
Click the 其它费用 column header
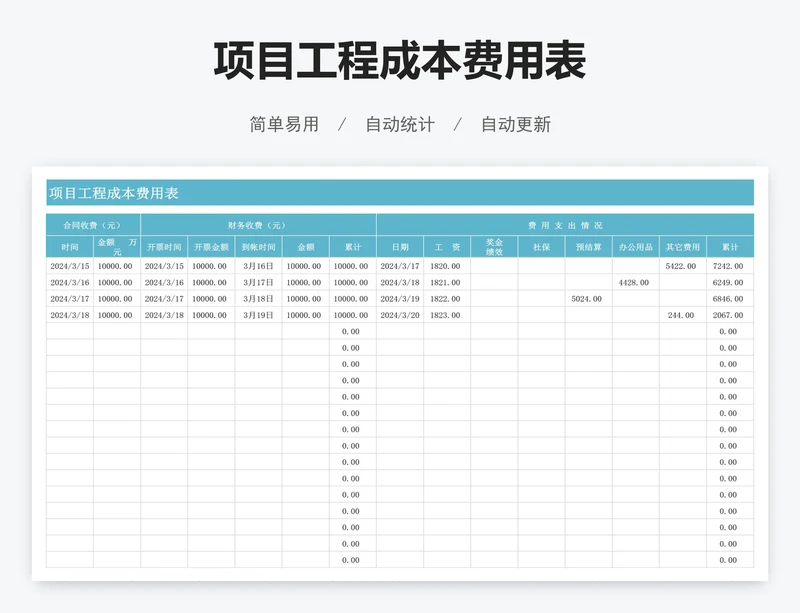click(683, 247)
